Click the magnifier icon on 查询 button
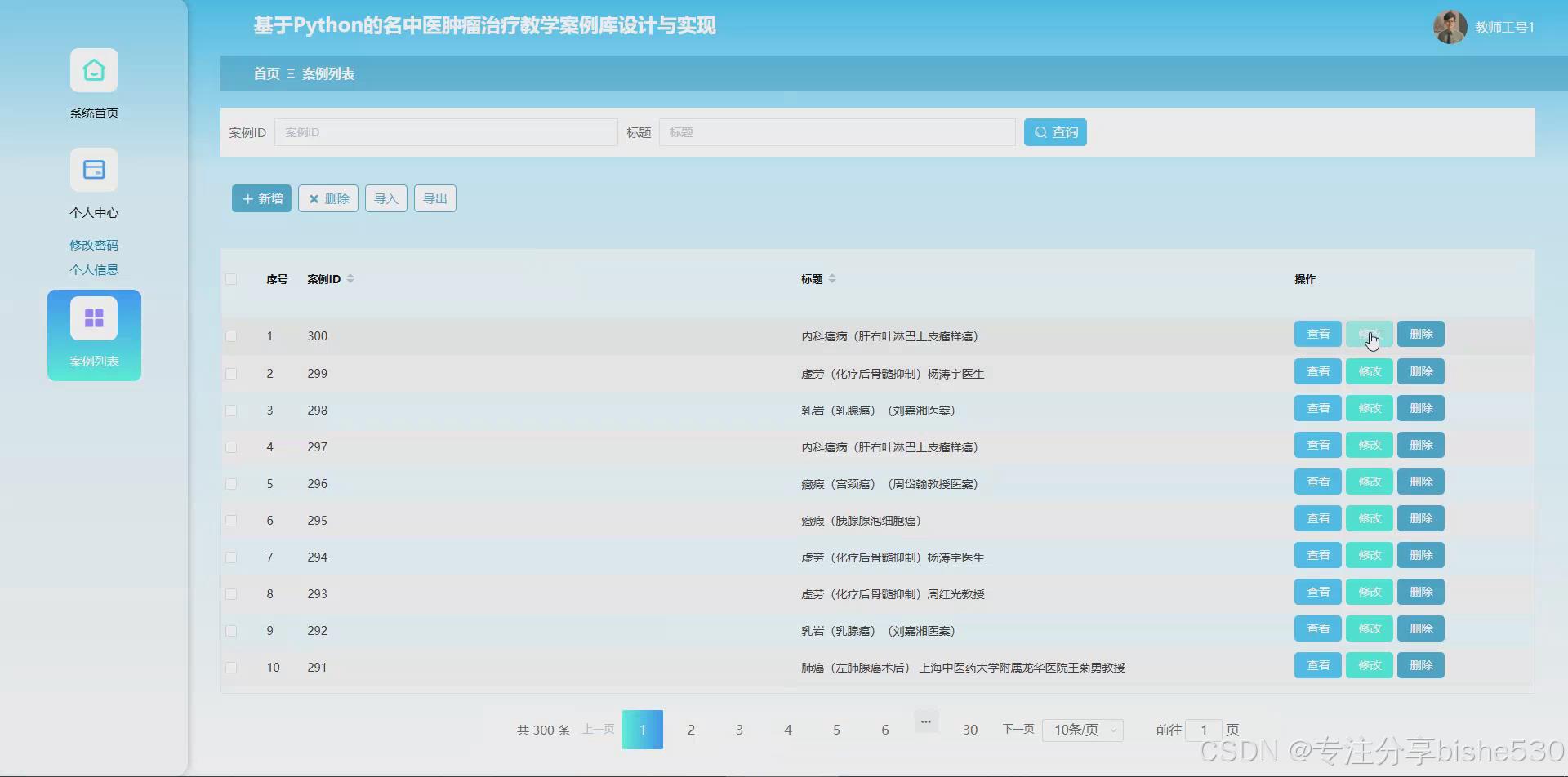This screenshot has height=777, width=1568. coord(1040,131)
